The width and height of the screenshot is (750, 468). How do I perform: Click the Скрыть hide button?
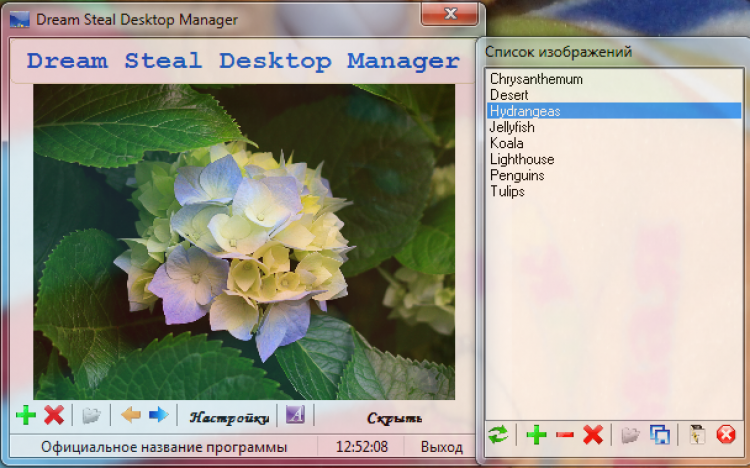[x=394, y=418]
